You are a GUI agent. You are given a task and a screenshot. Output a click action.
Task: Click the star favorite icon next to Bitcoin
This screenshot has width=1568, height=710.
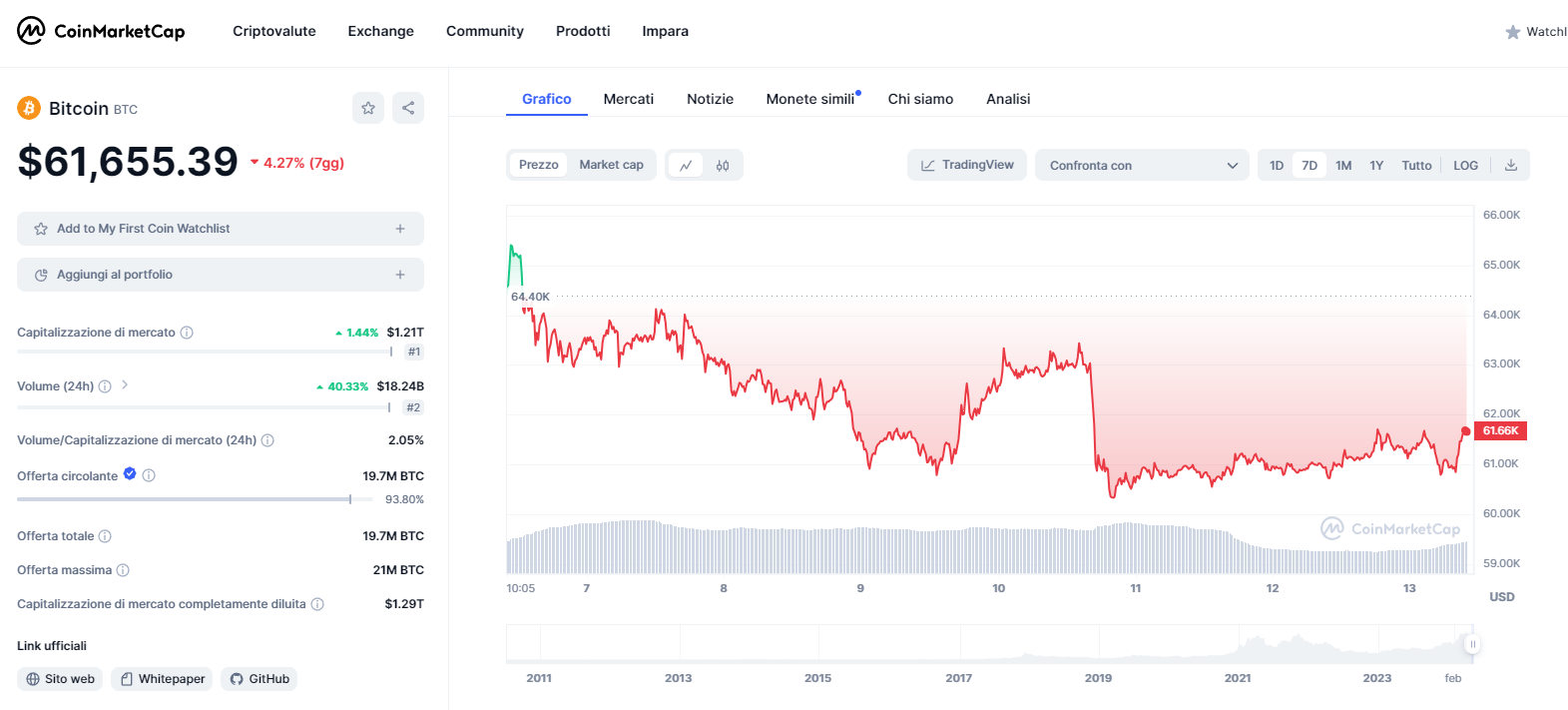(368, 108)
